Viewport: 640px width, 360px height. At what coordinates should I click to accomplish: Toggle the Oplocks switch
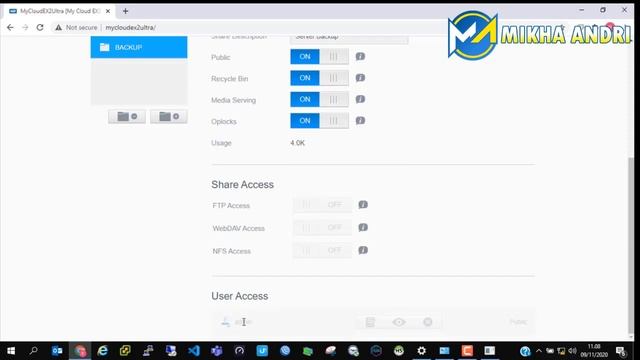tap(320, 121)
